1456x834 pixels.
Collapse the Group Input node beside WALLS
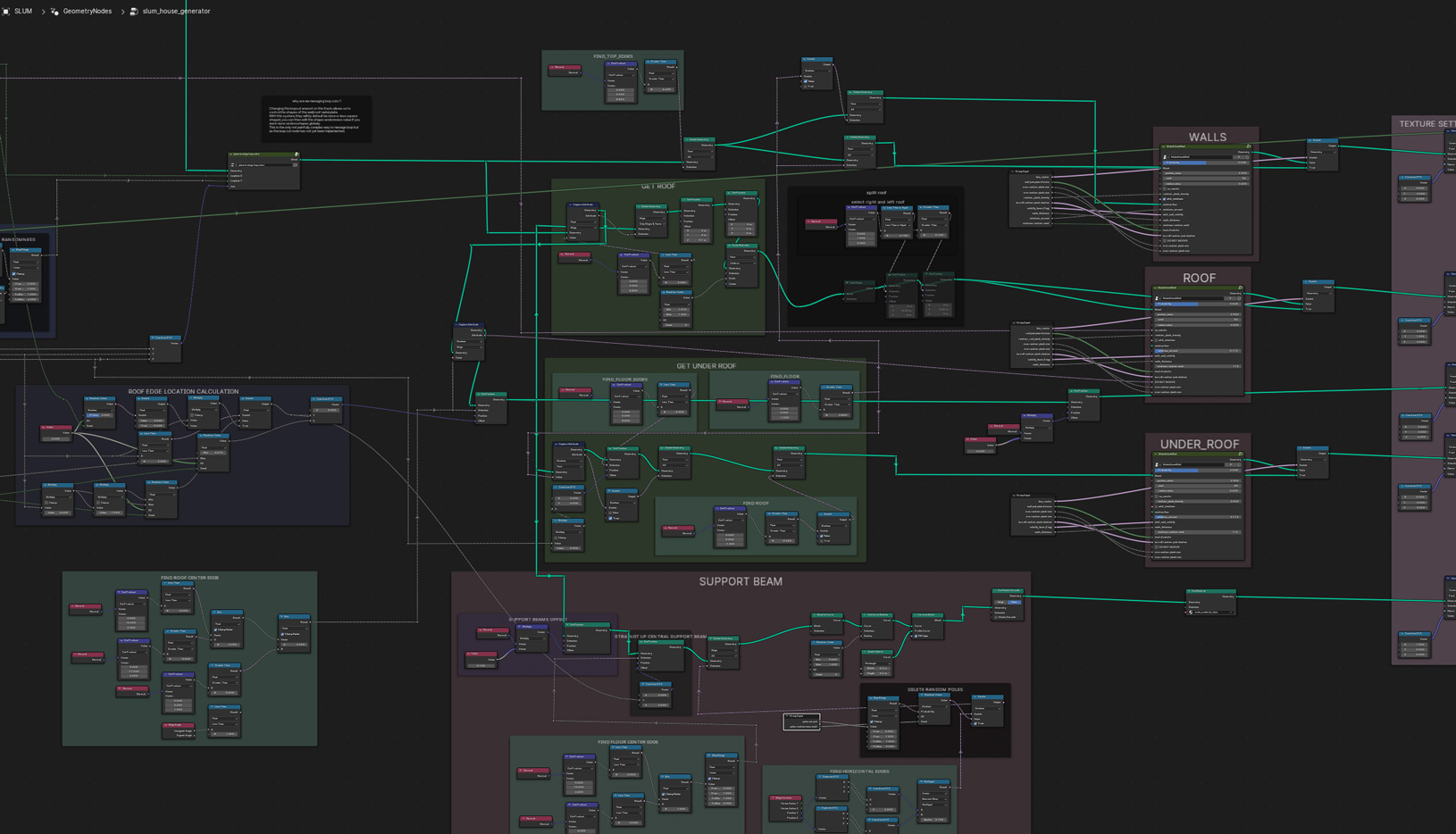coord(1014,171)
